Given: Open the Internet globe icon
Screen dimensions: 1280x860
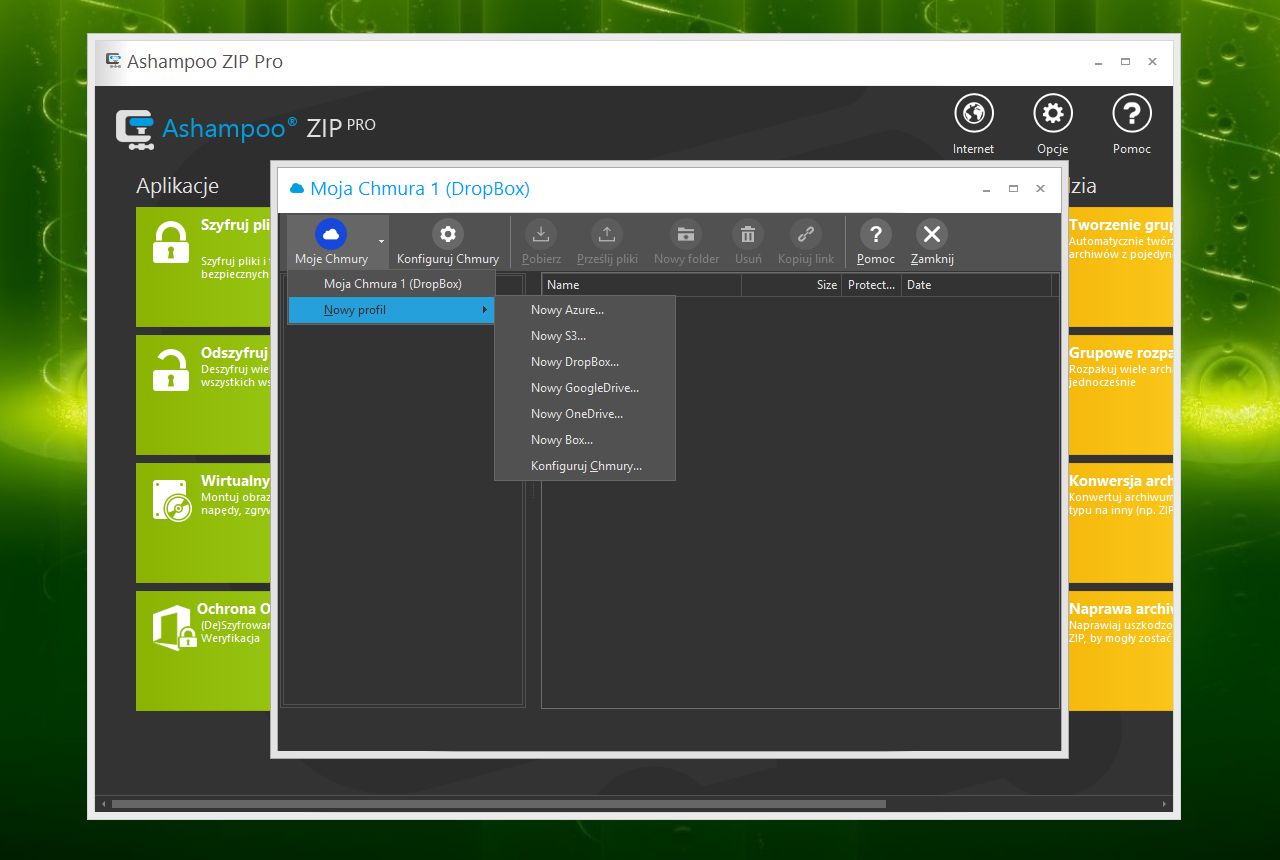Looking at the screenshot, I should pyautogui.click(x=973, y=113).
